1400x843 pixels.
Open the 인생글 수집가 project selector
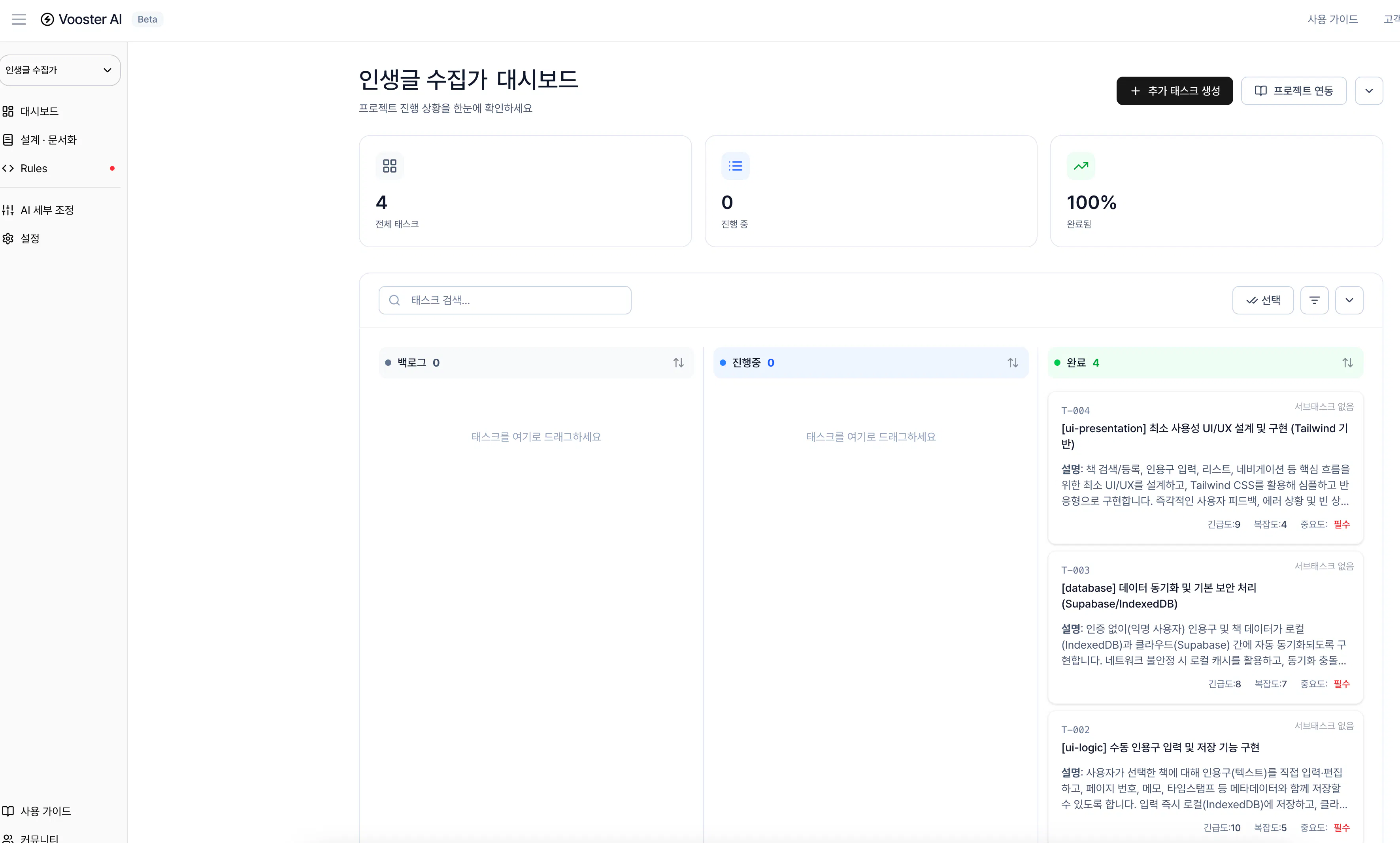tap(60, 70)
